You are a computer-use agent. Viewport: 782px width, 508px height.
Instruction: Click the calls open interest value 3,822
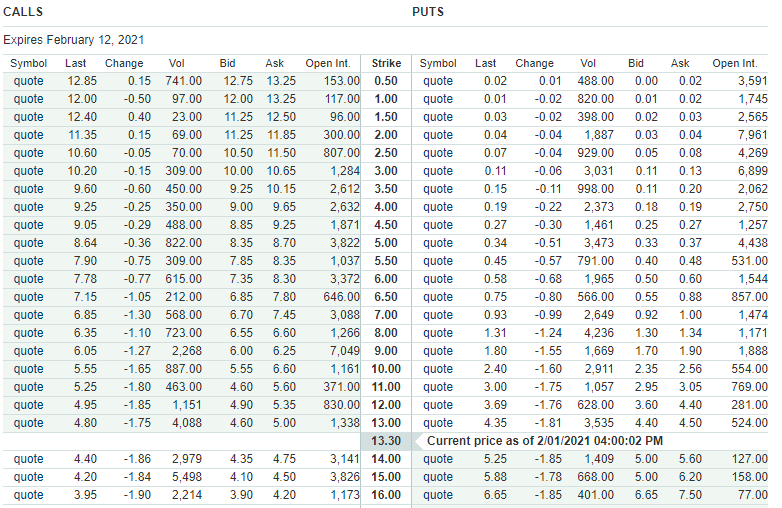coord(345,243)
